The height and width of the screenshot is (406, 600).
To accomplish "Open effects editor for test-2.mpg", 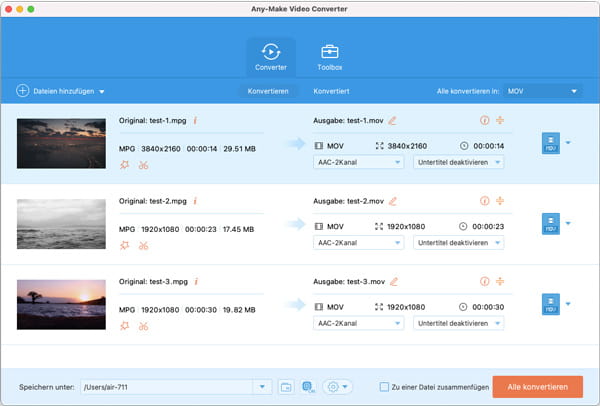I will (125, 245).
